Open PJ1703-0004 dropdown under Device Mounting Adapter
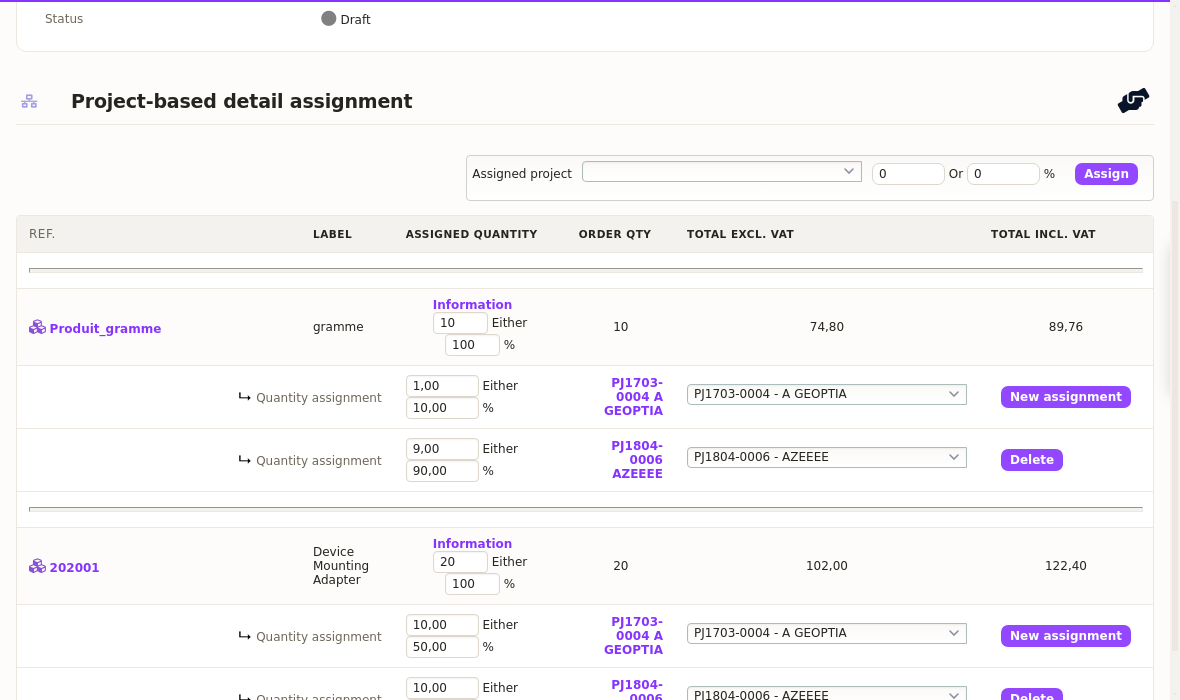This screenshot has height=700, width=1180. (x=826, y=633)
